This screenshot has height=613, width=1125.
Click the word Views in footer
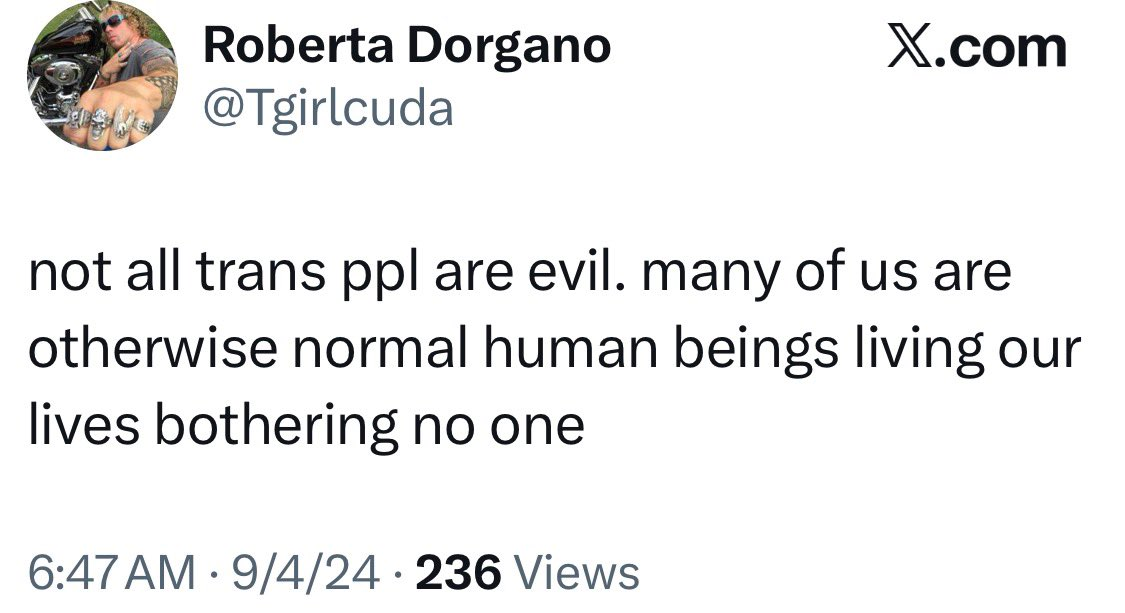573,573
